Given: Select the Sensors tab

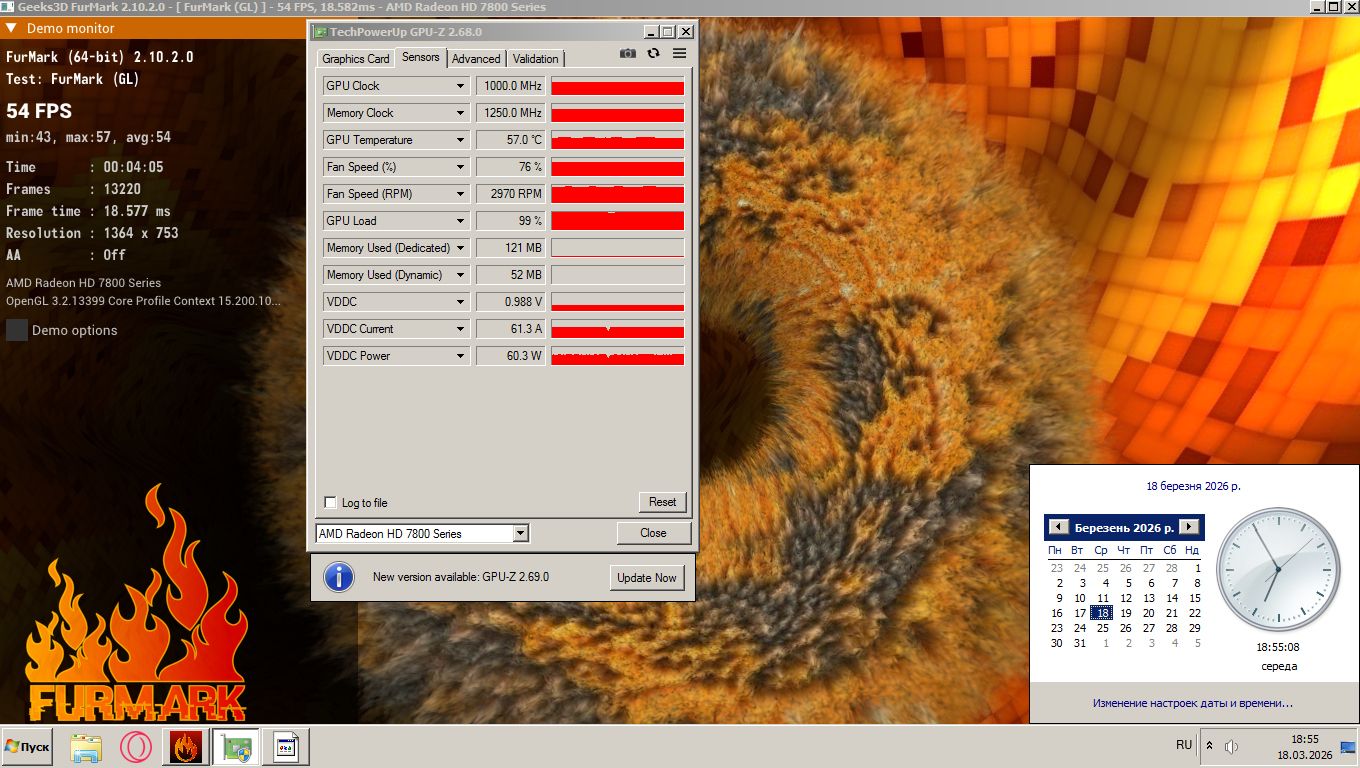Looking at the screenshot, I should 421,57.
